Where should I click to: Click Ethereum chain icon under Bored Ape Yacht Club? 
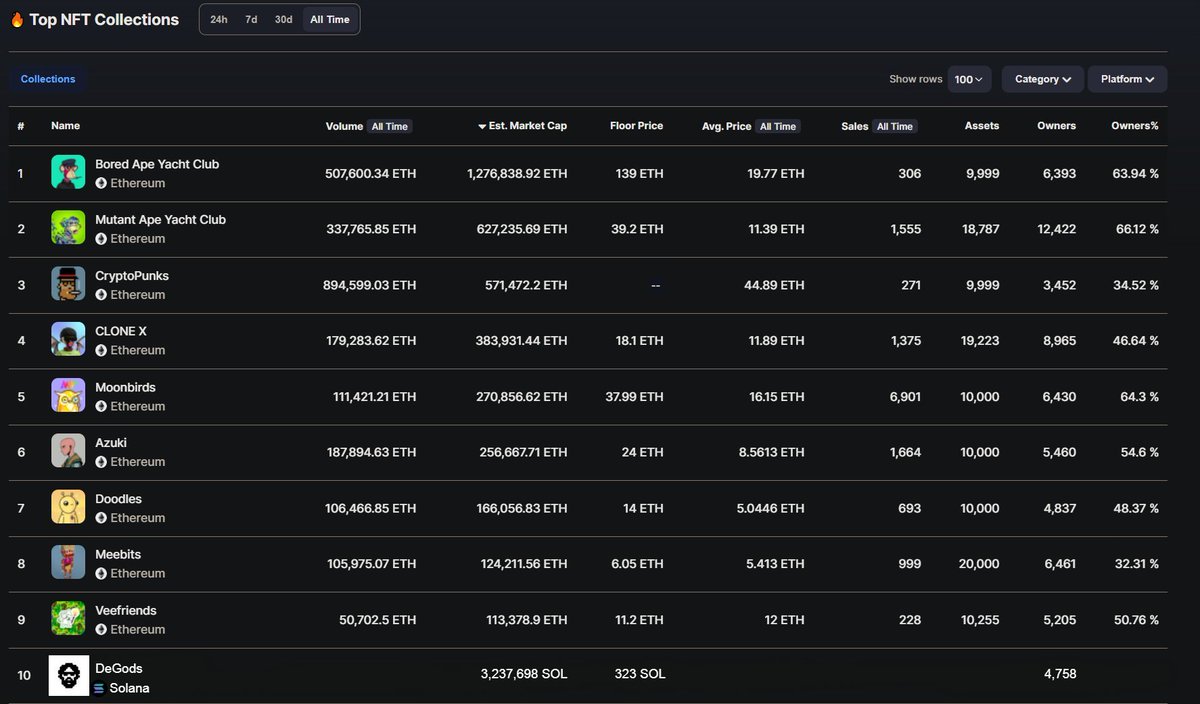[x=101, y=184]
